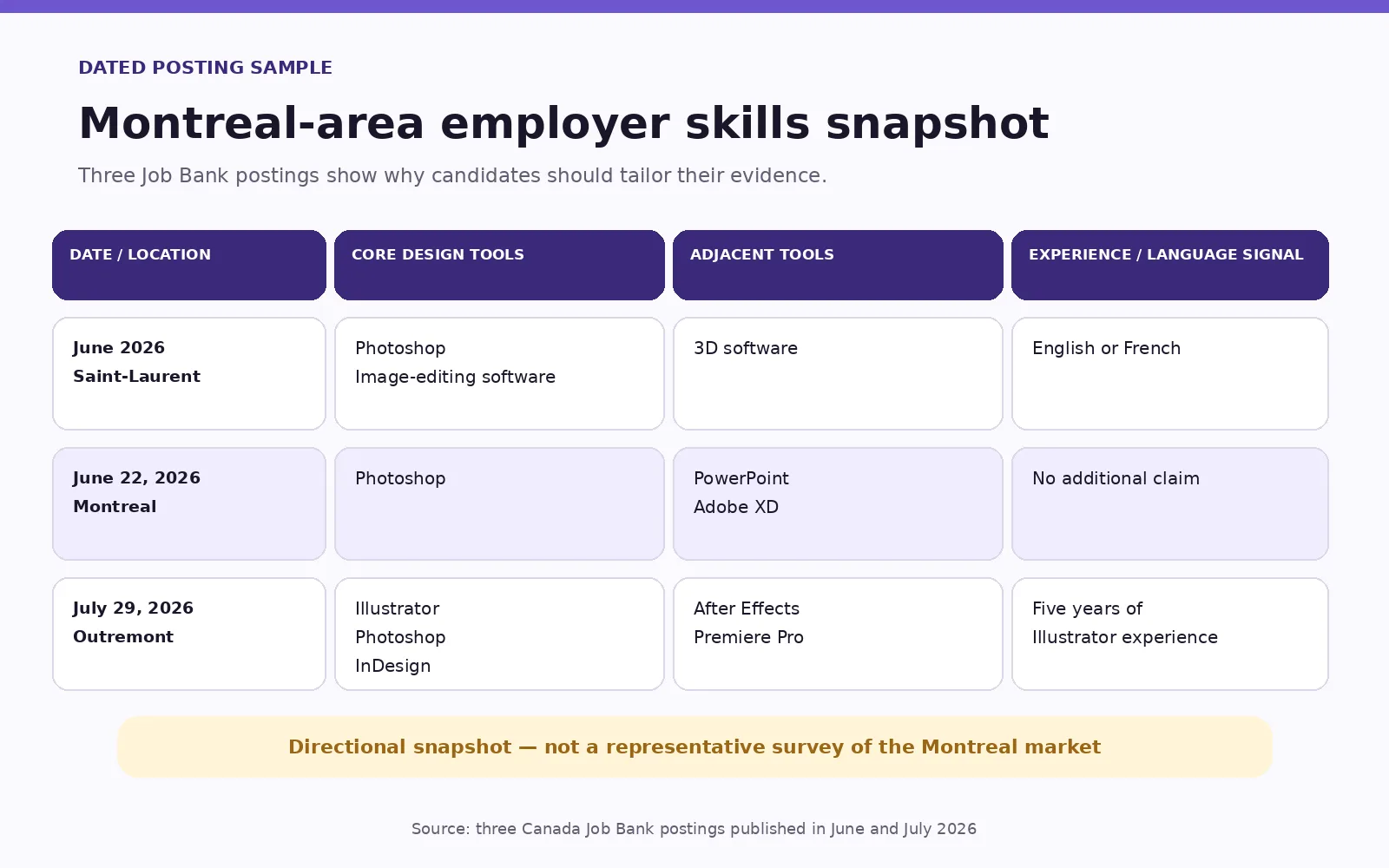1389x868 pixels.
Task: Click the 'Outremont' location text
Action: [x=123, y=637]
